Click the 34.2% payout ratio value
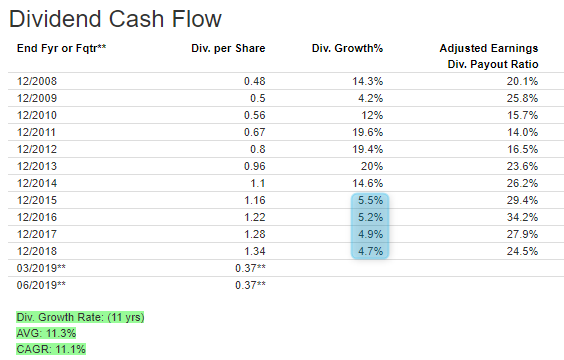Screen dimensions: 564x360 click(522, 217)
